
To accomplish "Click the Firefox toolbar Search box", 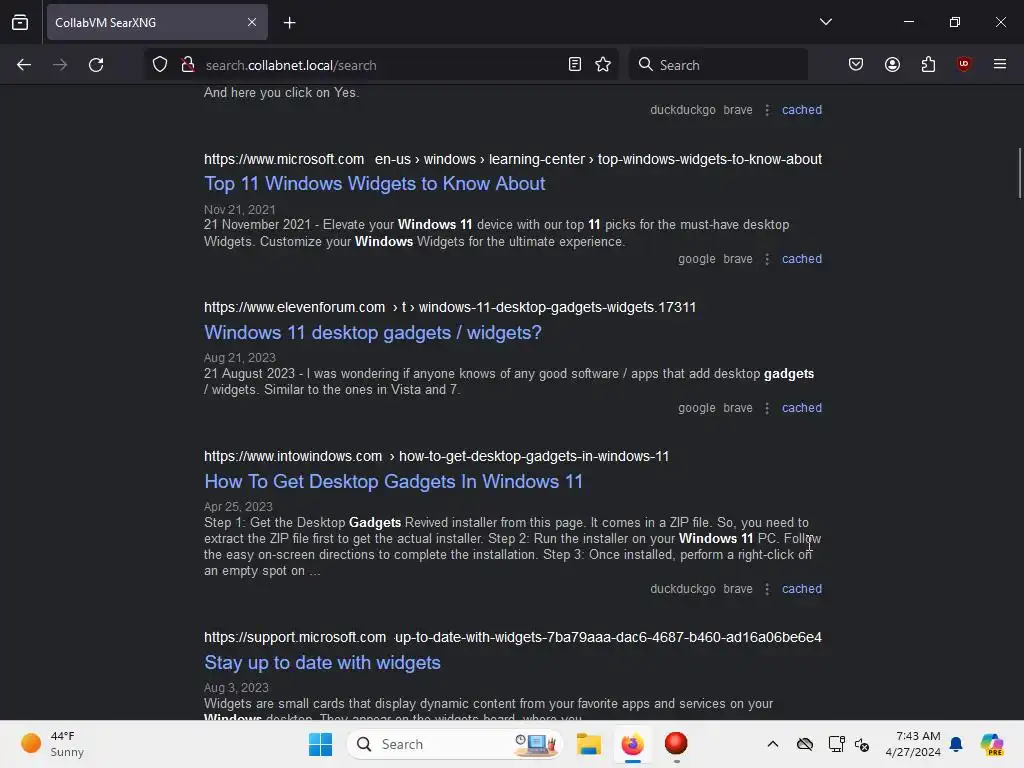I will click(x=718, y=65).
